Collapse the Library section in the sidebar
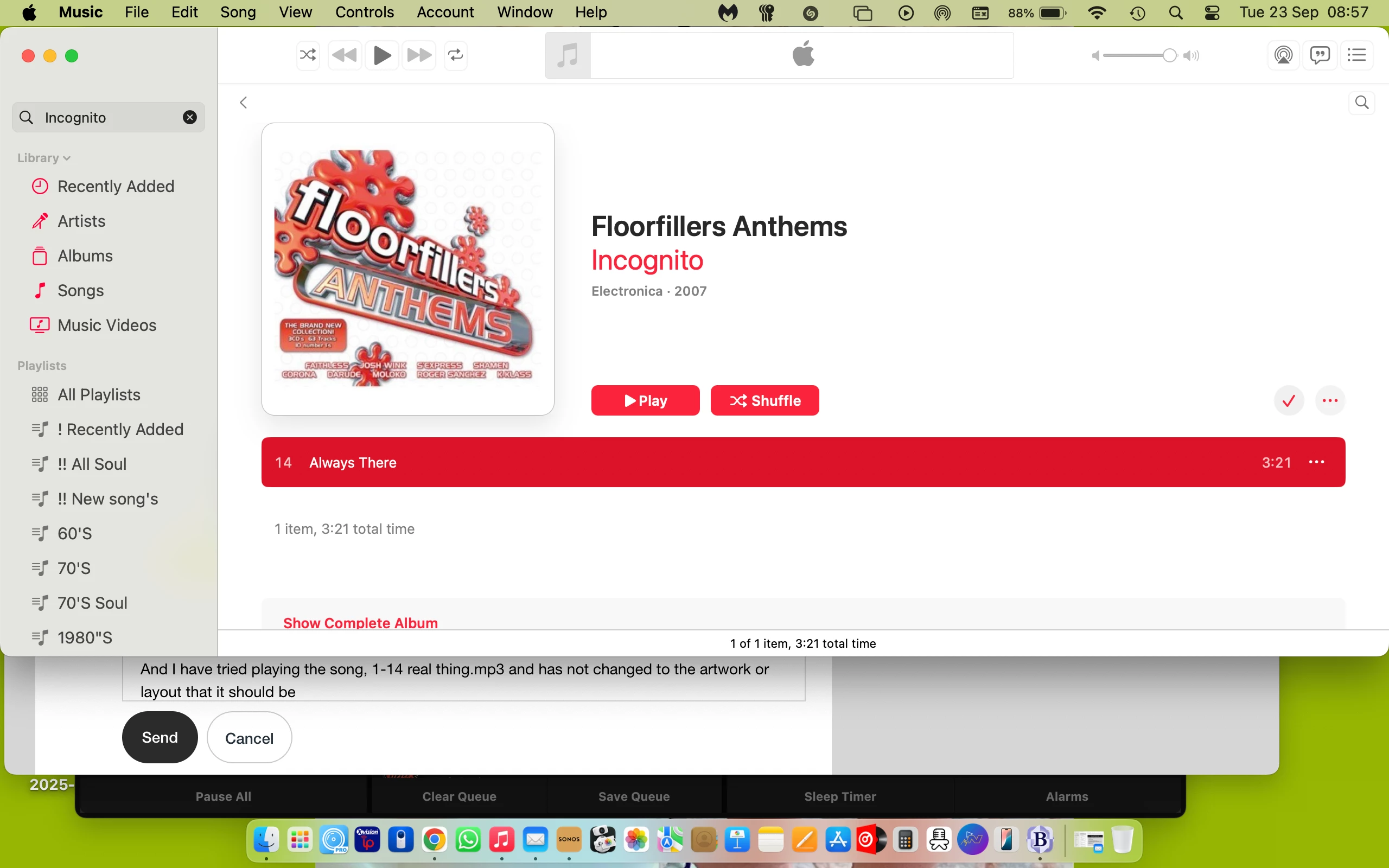 [x=43, y=158]
